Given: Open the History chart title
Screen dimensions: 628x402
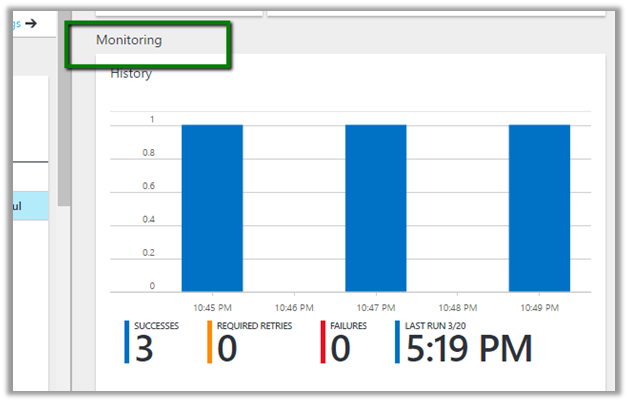Looking at the screenshot, I should [x=131, y=74].
